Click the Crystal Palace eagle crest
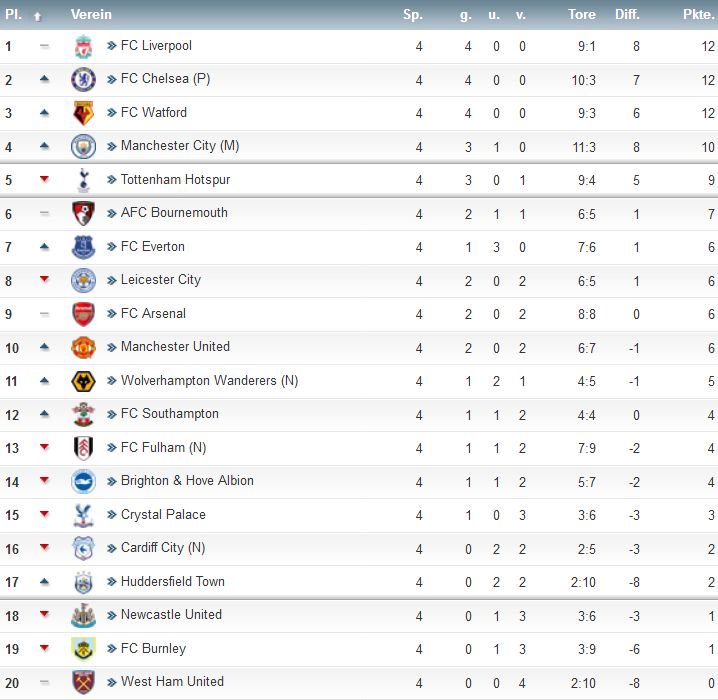 point(83,515)
